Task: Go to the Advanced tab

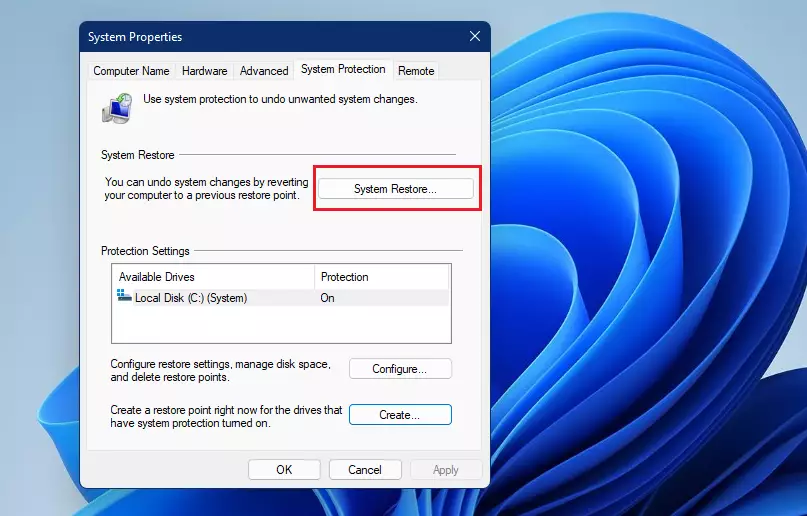Action: point(264,70)
